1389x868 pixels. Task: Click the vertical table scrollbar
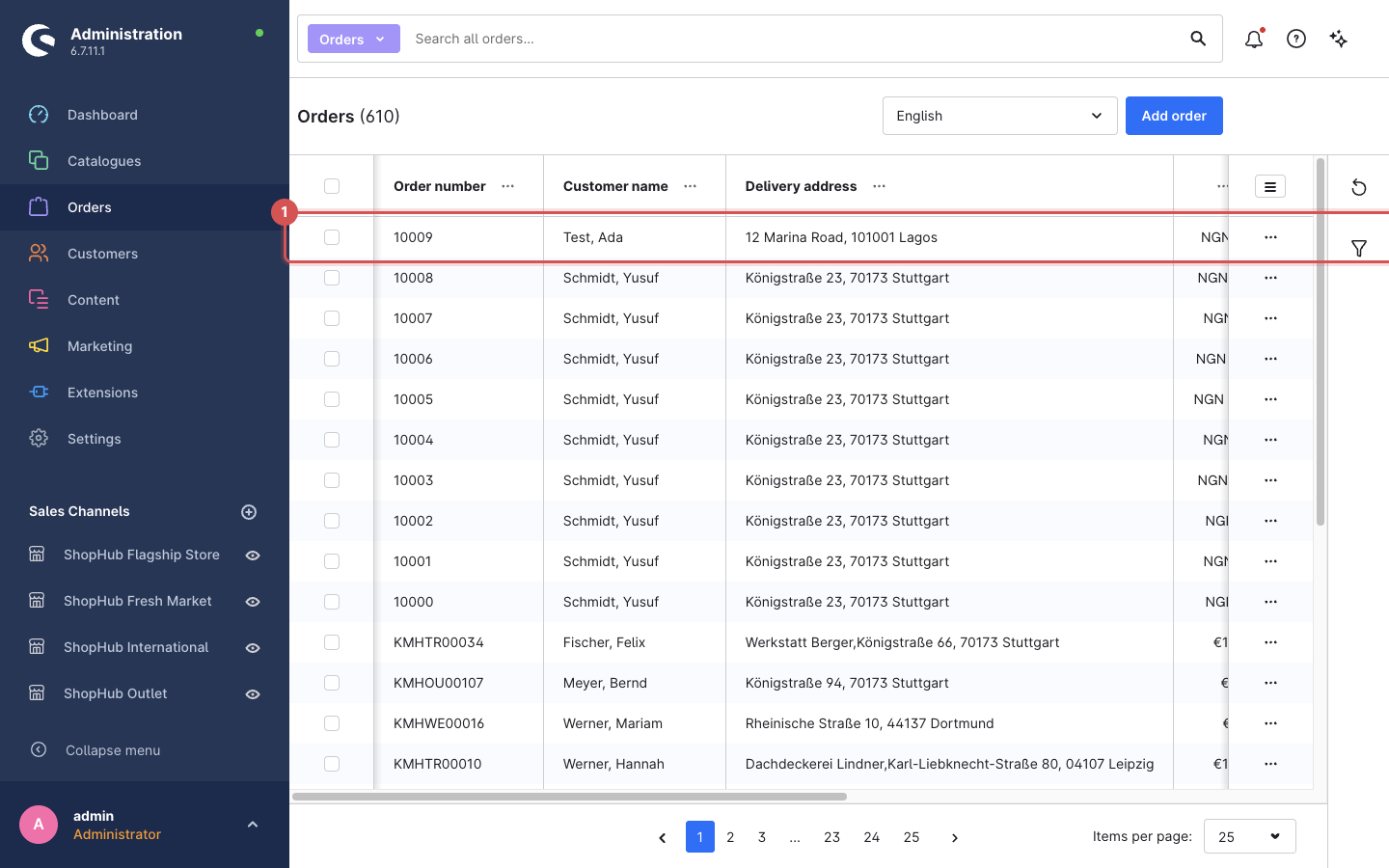coord(1321,342)
